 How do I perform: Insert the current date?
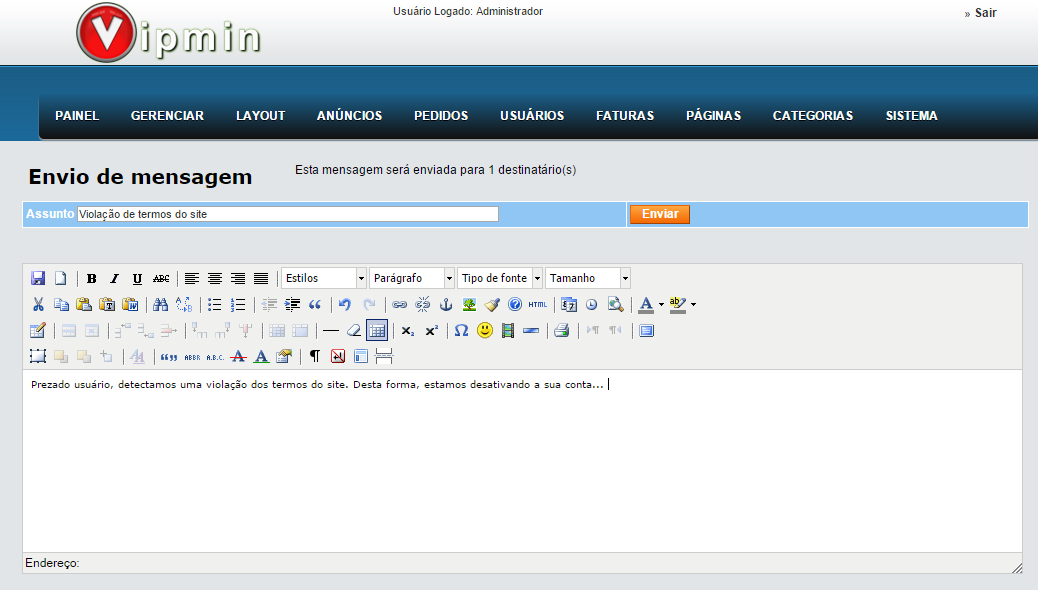(569, 305)
